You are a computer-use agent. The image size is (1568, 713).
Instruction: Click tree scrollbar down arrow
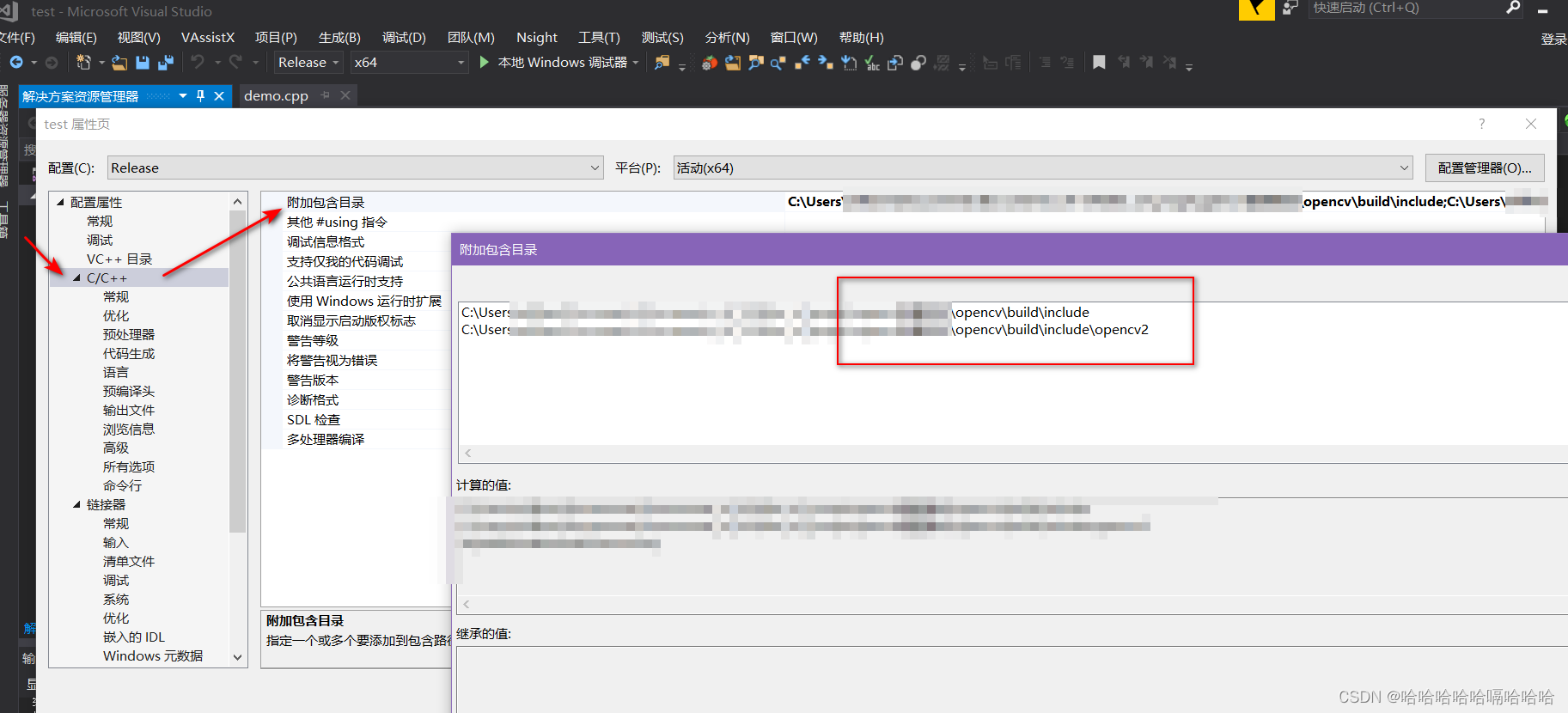pos(238,657)
